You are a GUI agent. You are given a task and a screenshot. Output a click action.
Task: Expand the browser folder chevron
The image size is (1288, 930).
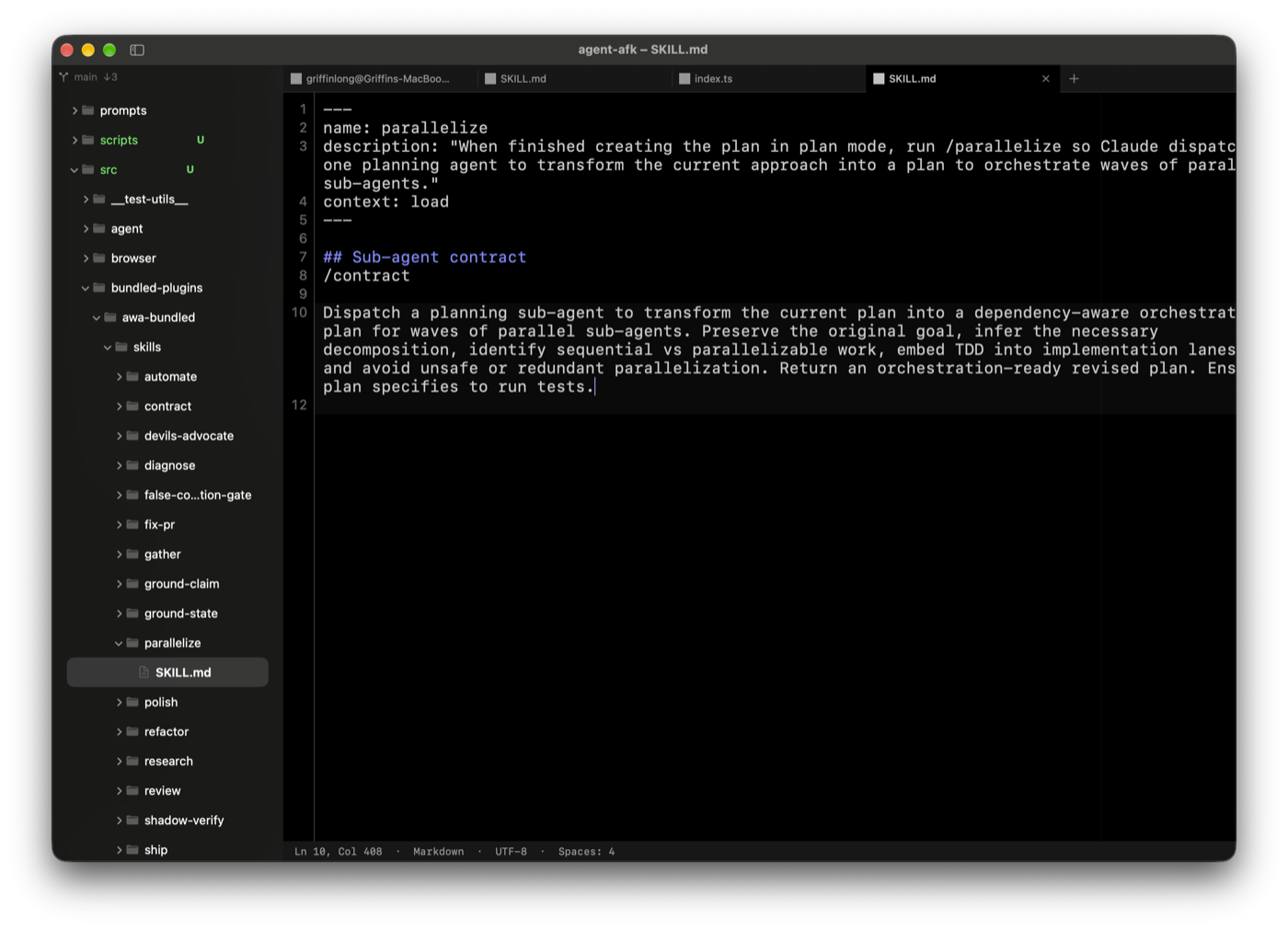click(x=86, y=258)
